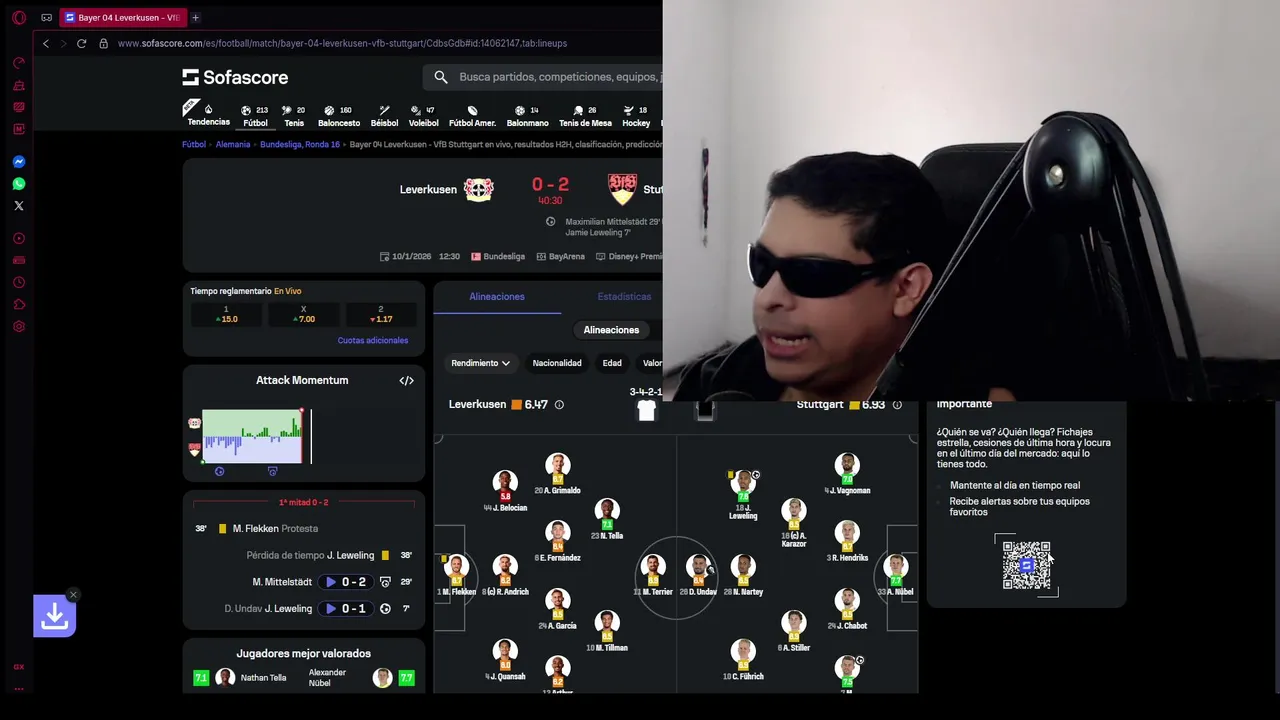The image size is (1280, 720).
Task: Open the Alineaciones tab
Action: click(497, 297)
